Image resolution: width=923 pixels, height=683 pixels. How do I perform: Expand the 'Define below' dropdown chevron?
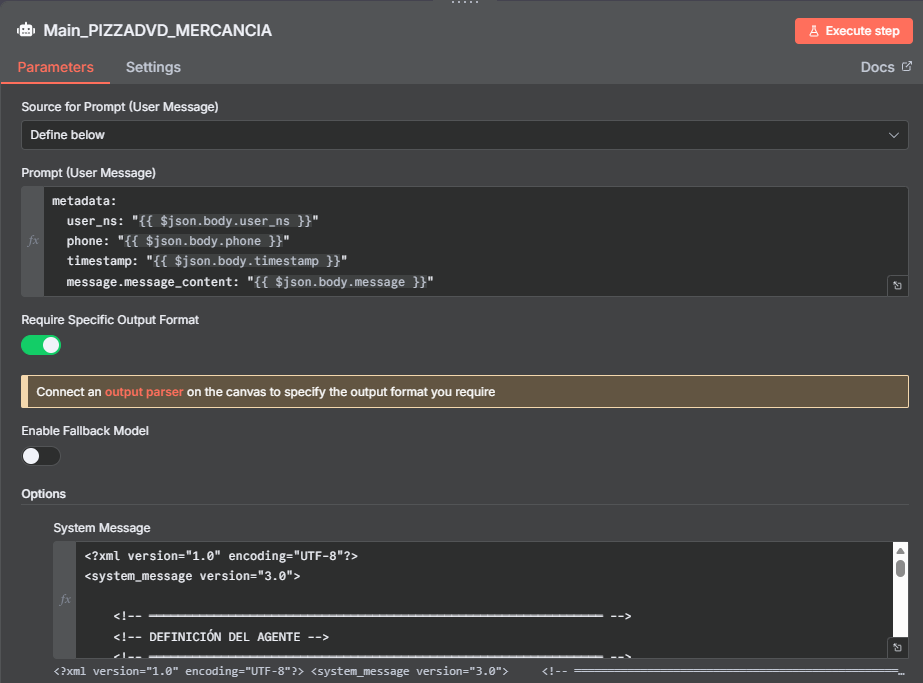(893, 135)
